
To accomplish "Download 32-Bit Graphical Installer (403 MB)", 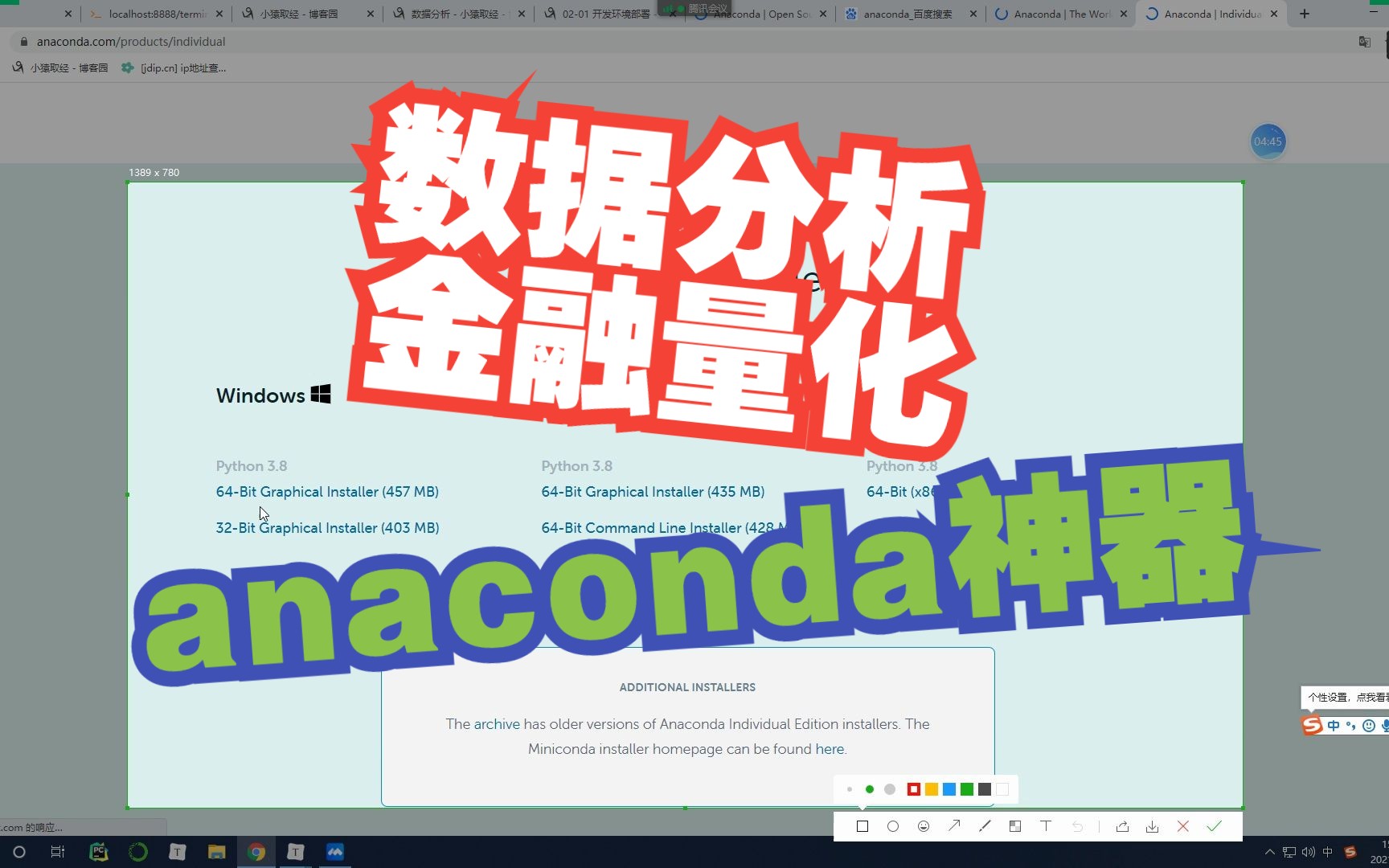I will coord(327,528).
